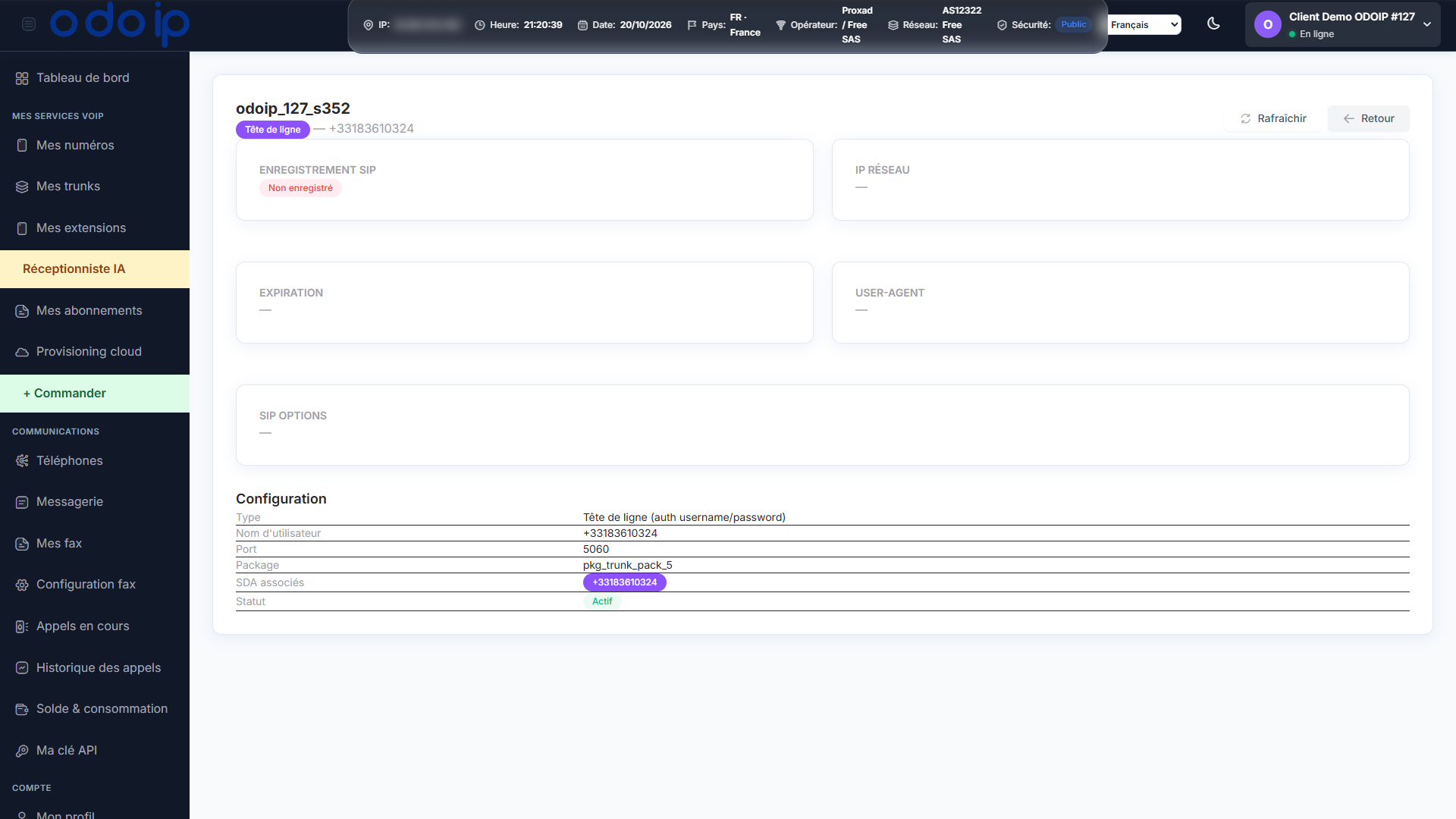Click the Mes abonnements icon
This screenshot has height=819, width=1456.
coord(22,311)
